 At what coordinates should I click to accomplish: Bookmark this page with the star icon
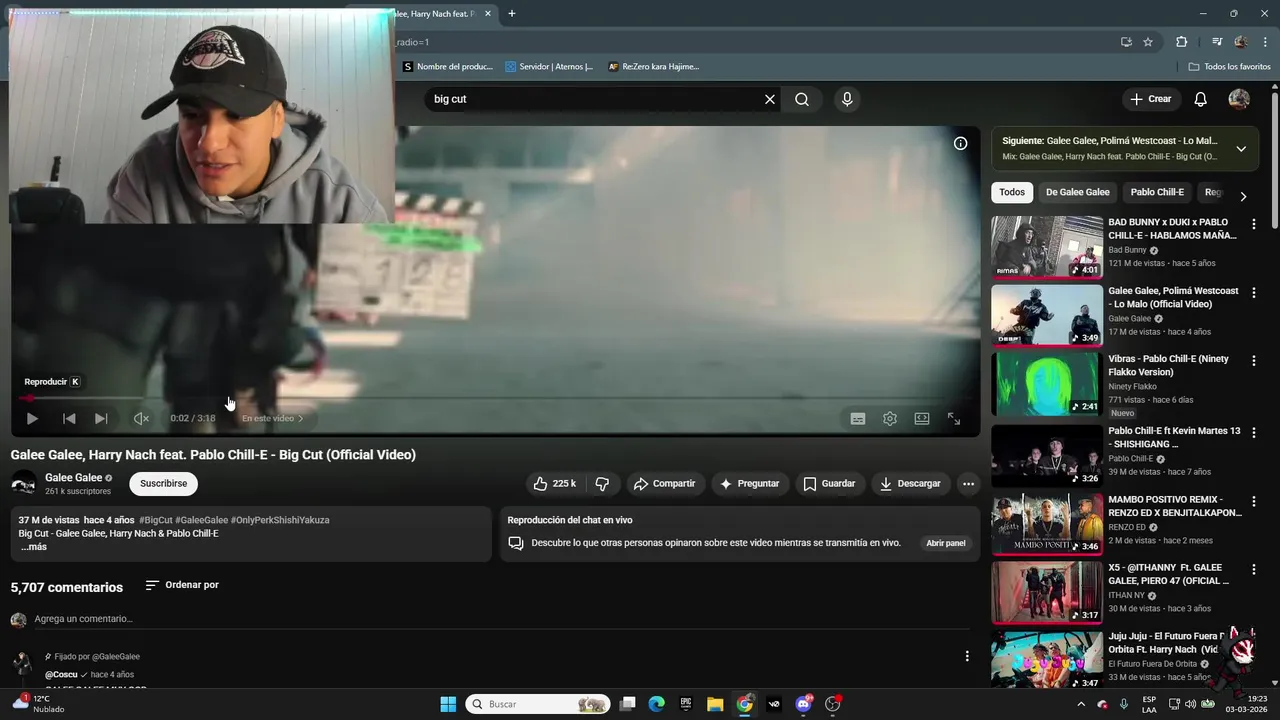(x=1148, y=42)
